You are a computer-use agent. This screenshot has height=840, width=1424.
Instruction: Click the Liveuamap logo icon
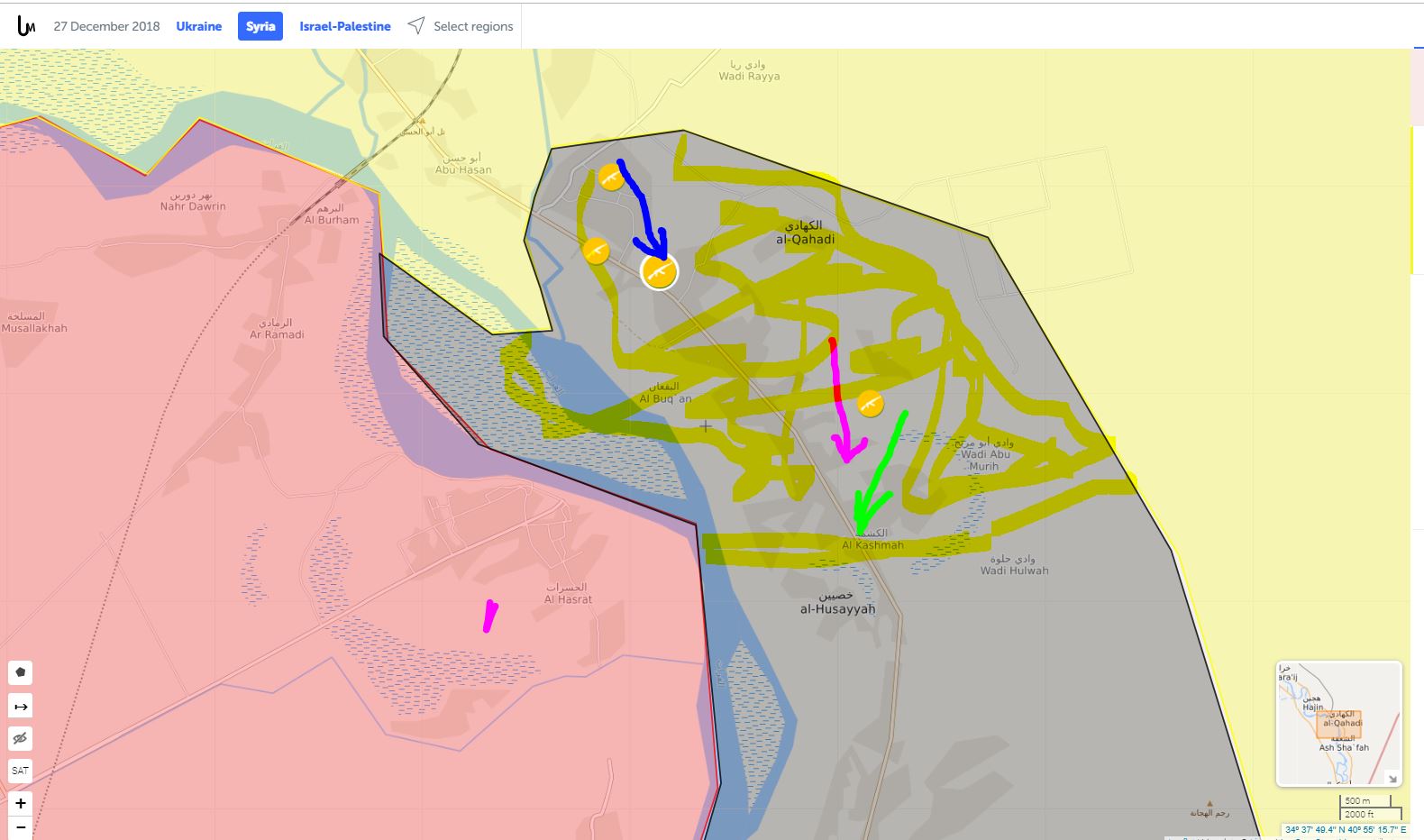pos(26,26)
